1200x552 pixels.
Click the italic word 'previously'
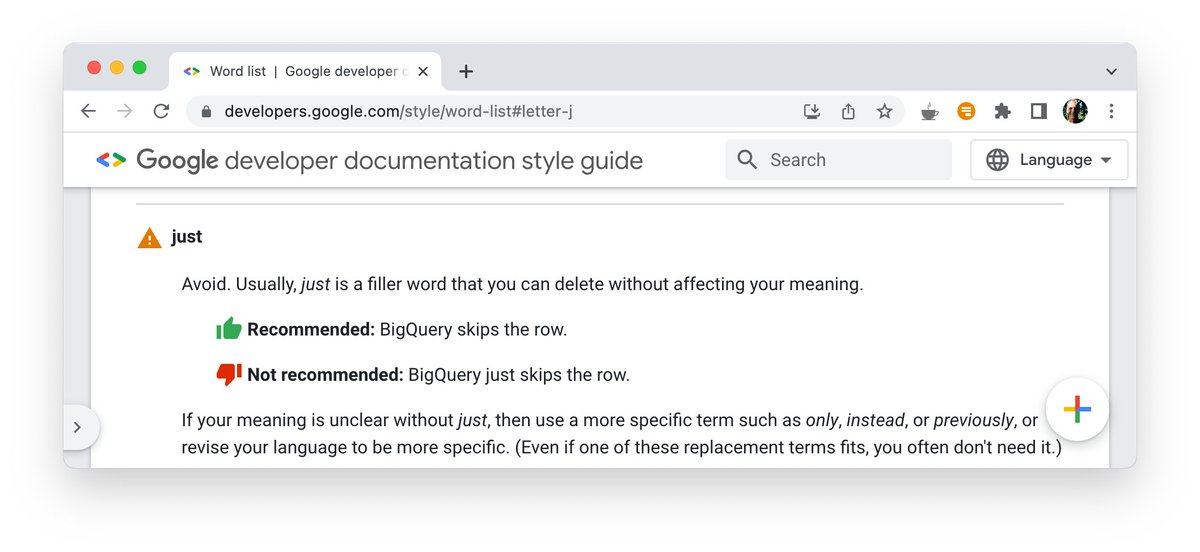coord(974,420)
